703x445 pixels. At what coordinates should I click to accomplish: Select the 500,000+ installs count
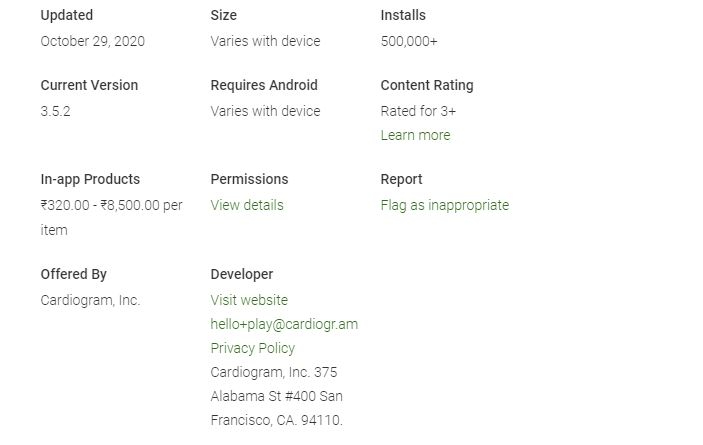coord(409,41)
